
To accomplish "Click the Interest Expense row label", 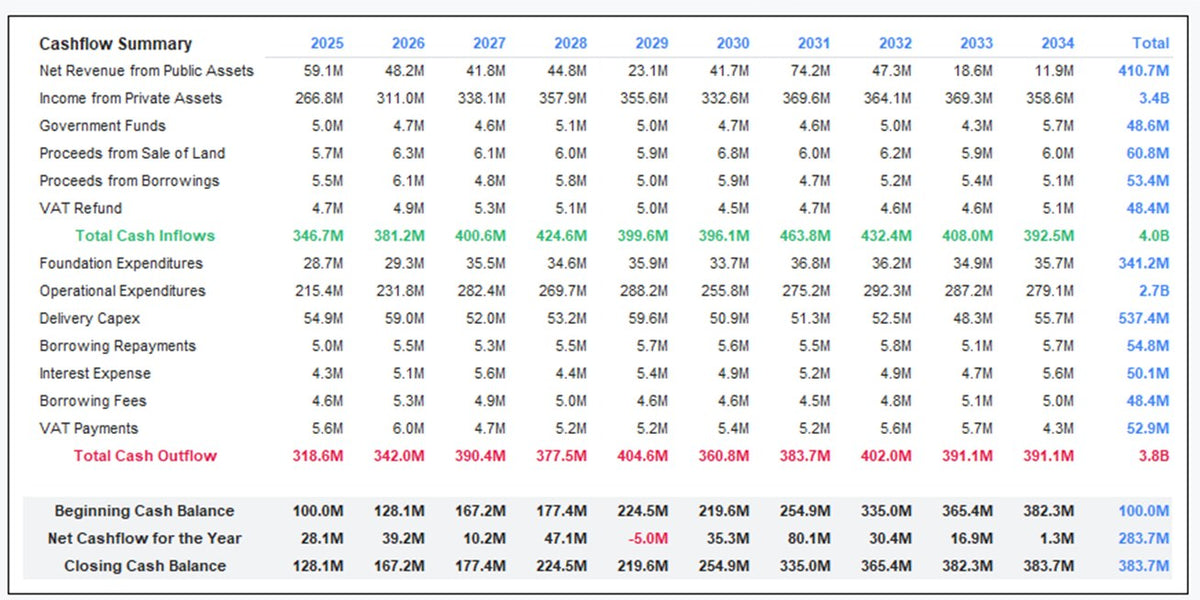I will [x=95, y=373].
